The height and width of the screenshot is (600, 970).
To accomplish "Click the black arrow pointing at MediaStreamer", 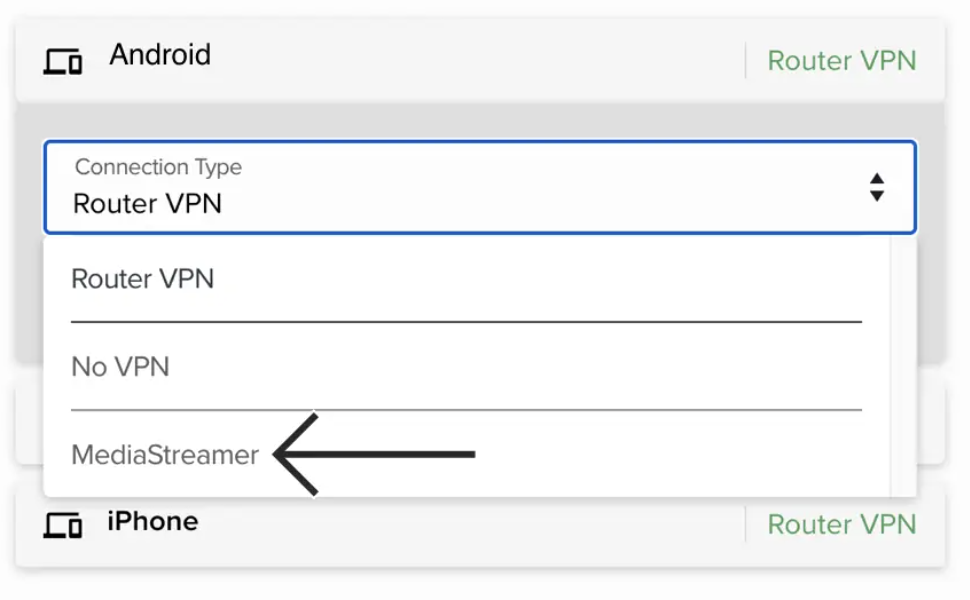I will click(375, 454).
